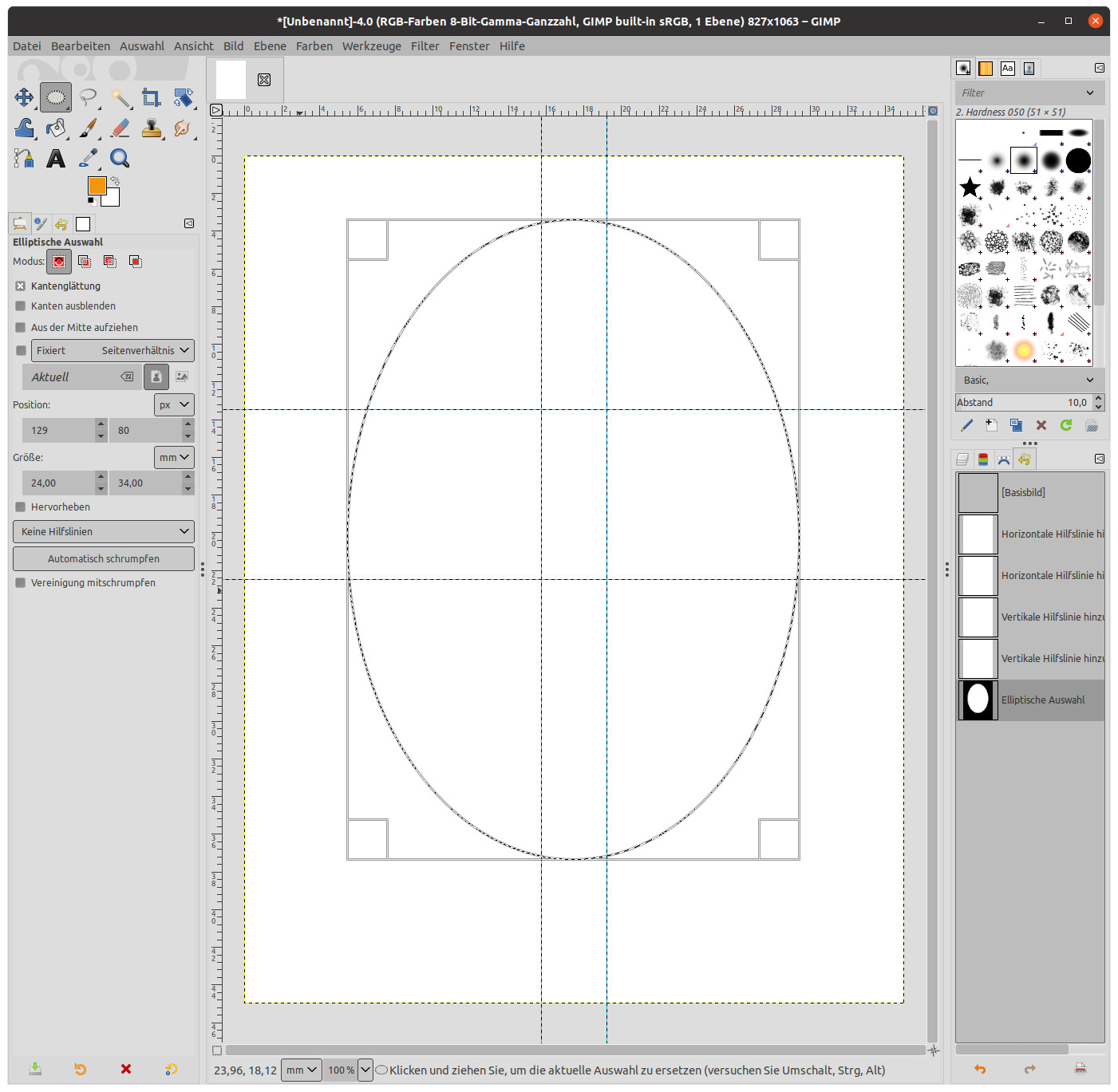
Task: Click the delete tool preset red X
Action: (126, 1069)
